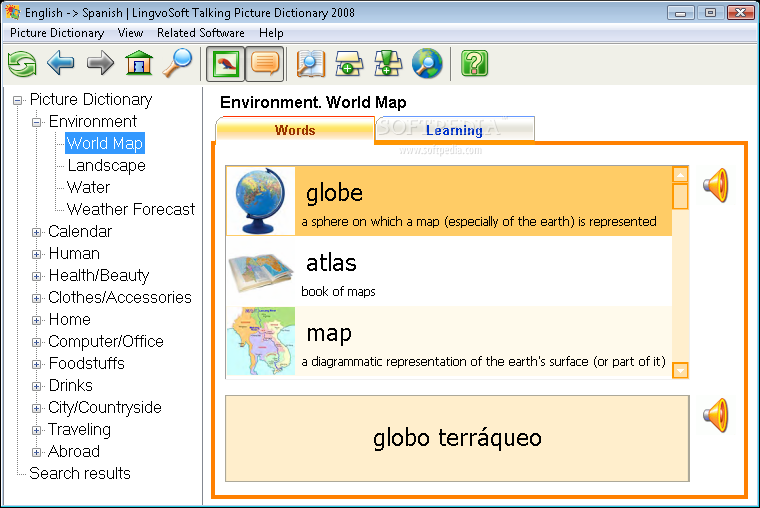The image size is (760, 508).
Task: Click word list scroll up arrow
Action: (x=681, y=175)
